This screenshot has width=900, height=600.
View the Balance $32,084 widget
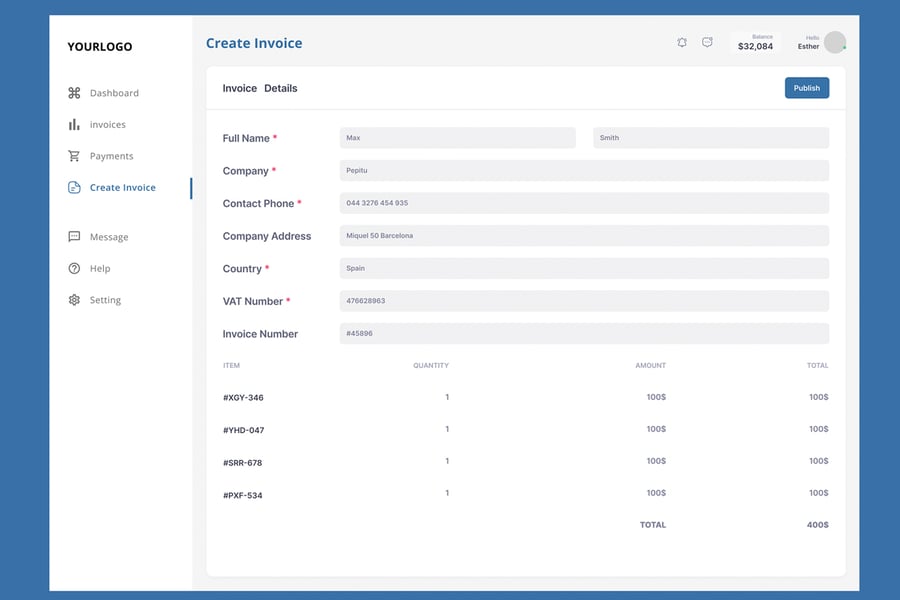click(x=755, y=43)
